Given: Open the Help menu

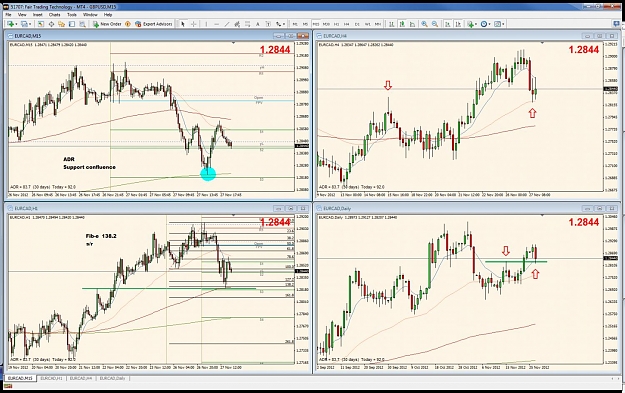Looking at the screenshot, I should tap(108, 14).
